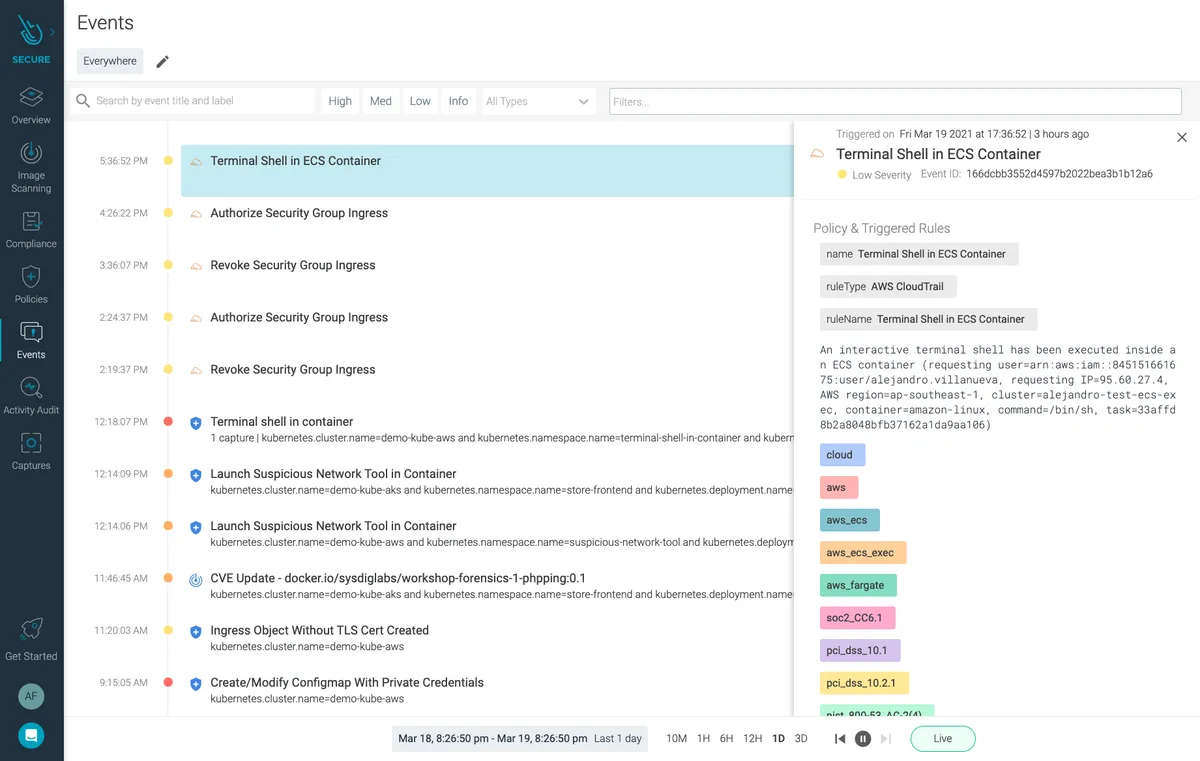
Task: Click the aws_fargate tag
Action: (858, 585)
